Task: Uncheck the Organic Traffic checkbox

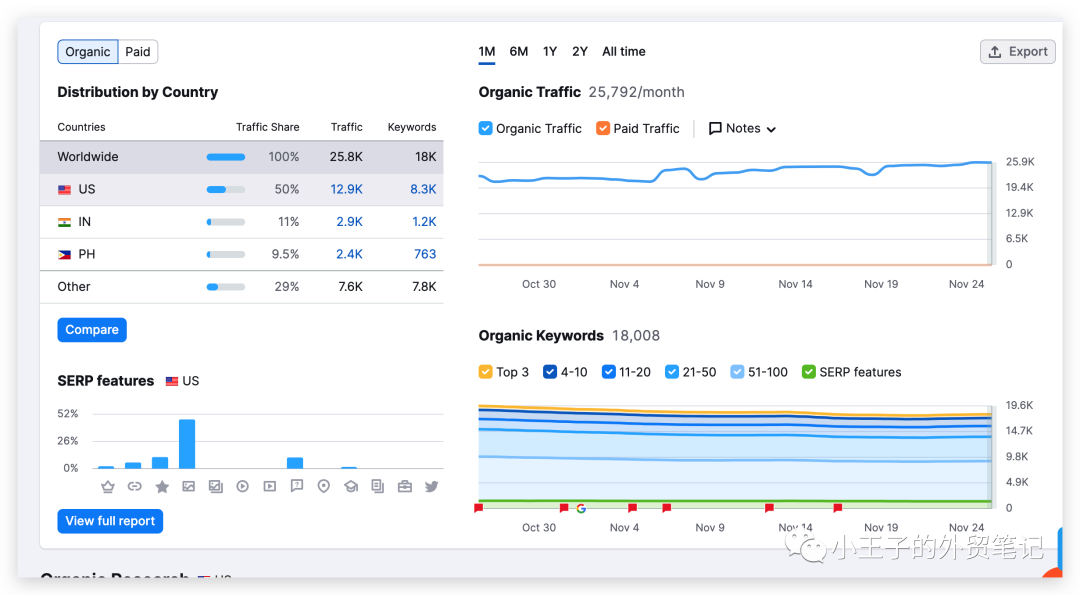Action: pyautogui.click(x=486, y=128)
